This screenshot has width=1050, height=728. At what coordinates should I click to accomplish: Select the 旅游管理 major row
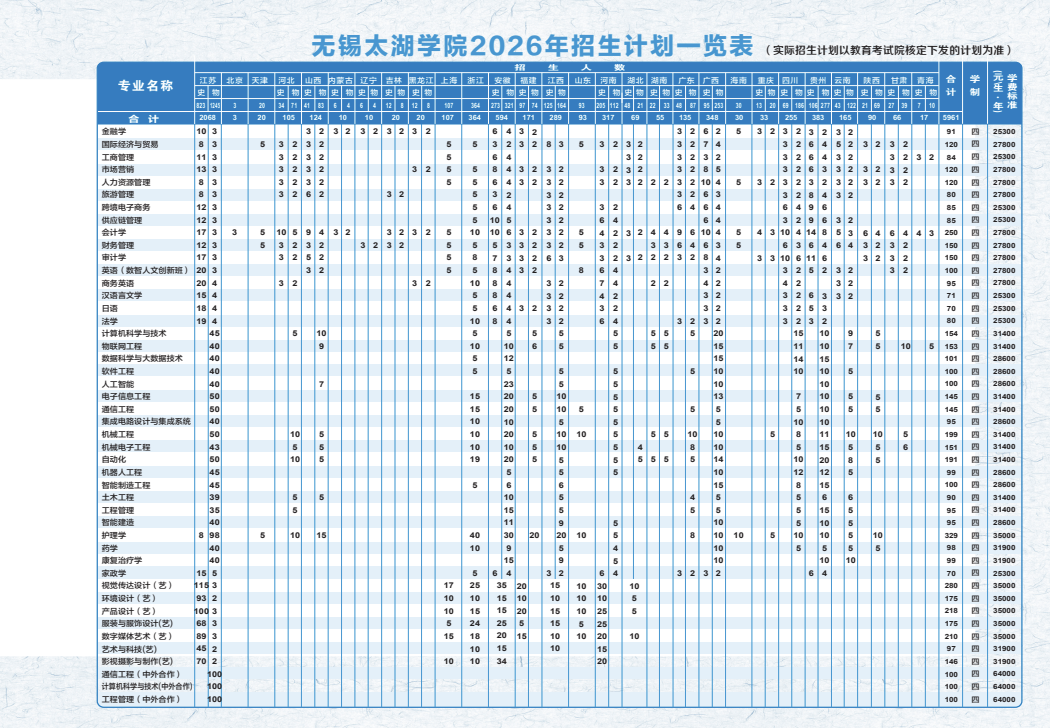[560, 195]
